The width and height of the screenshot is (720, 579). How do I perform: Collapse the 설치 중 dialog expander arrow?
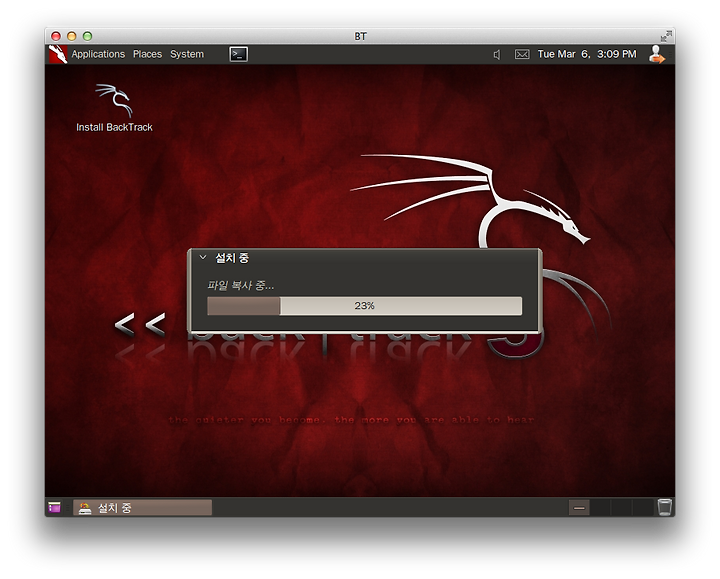pyautogui.click(x=203, y=257)
